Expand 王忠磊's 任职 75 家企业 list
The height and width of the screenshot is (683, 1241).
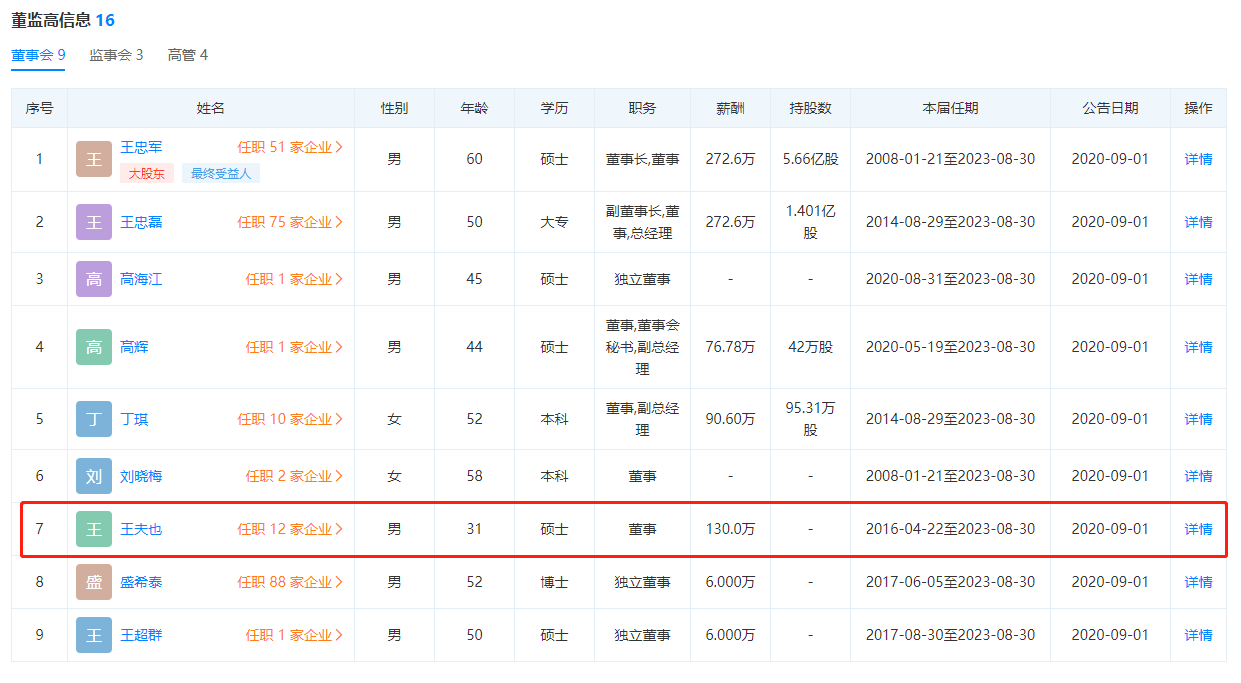click(x=290, y=222)
